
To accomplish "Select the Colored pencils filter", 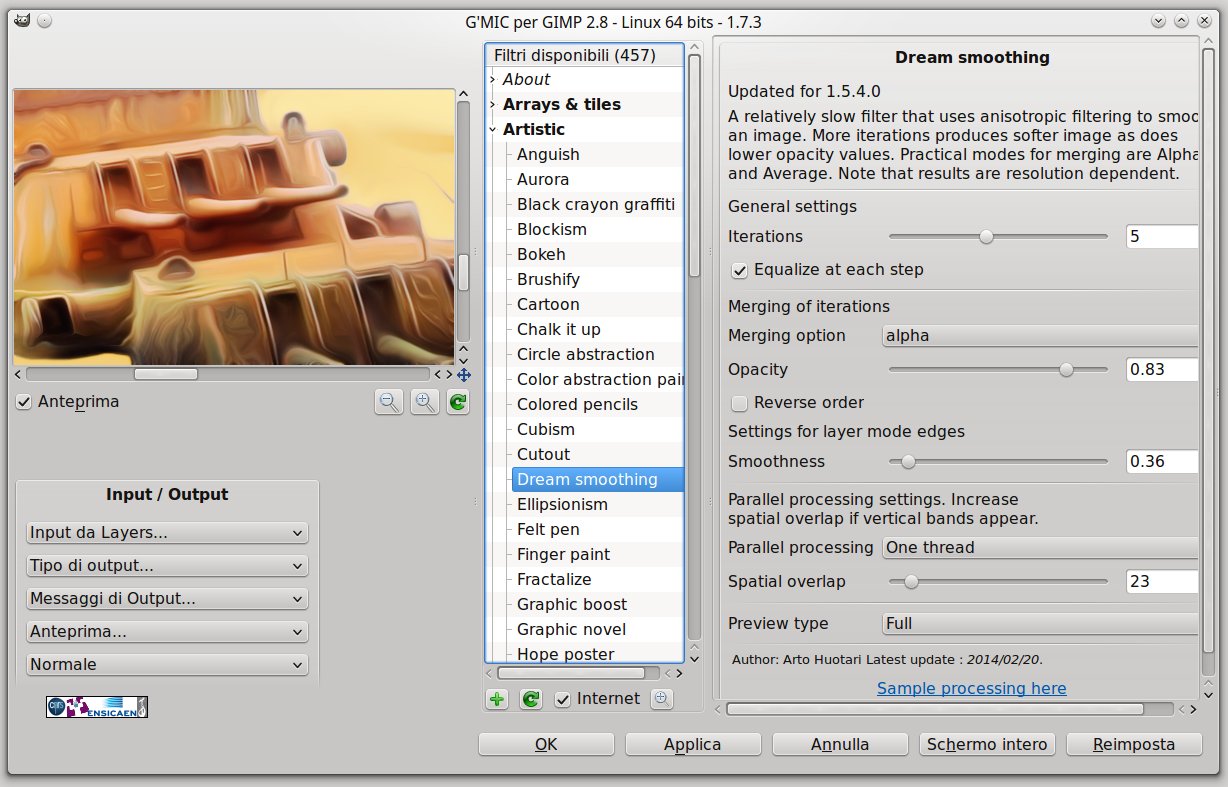I will pos(577,405).
